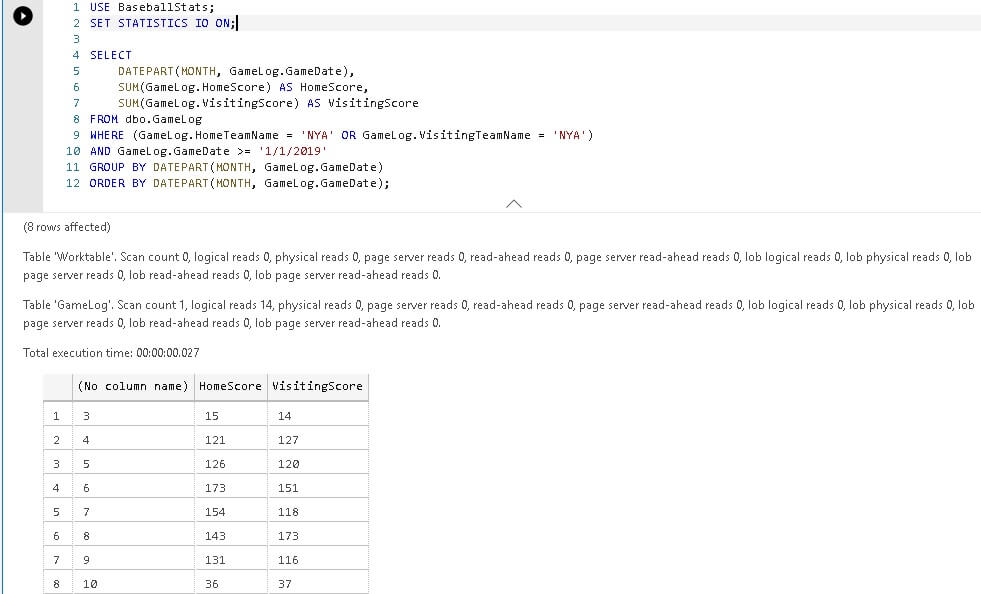
Task: Click the VisitingScore column header
Action: coord(317,386)
